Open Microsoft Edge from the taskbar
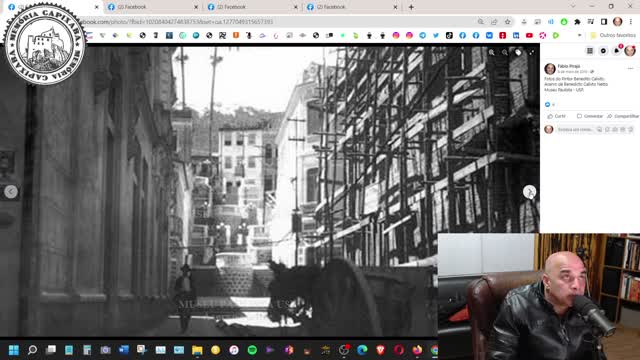The height and width of the screenshot is (360, 640). pos(362,350)
